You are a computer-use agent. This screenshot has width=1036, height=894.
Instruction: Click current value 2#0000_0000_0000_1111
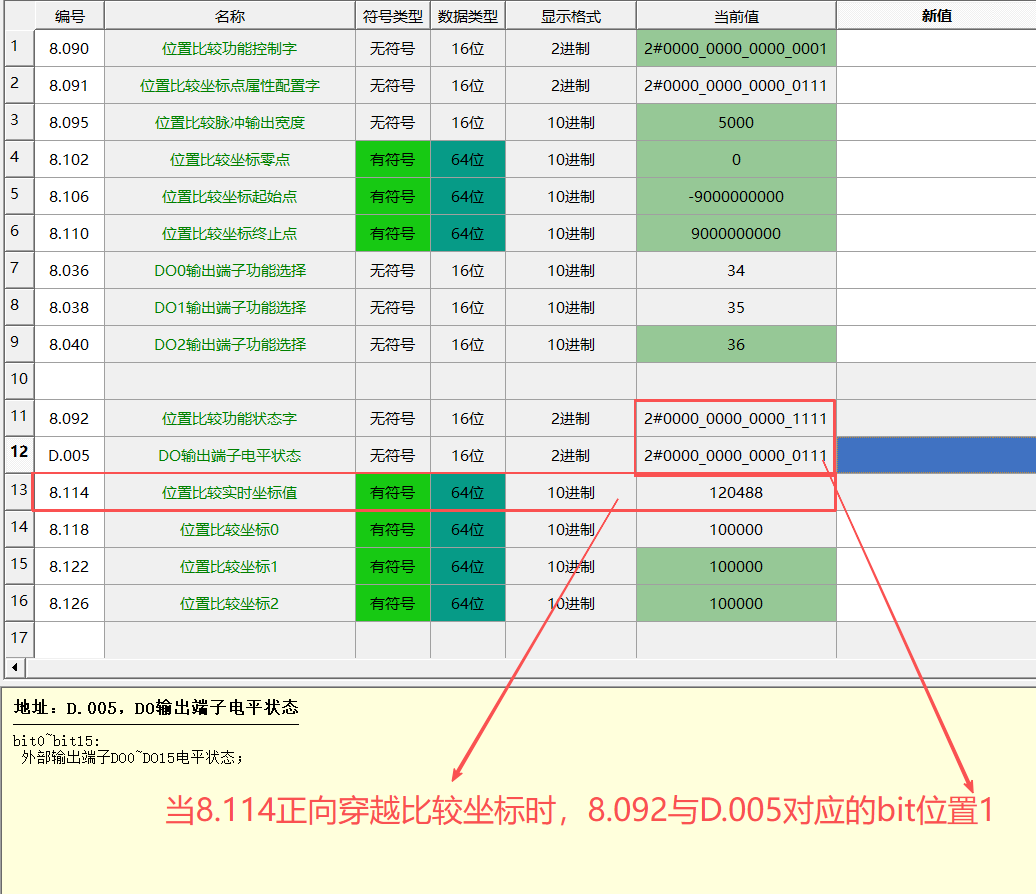coord(736,418)
